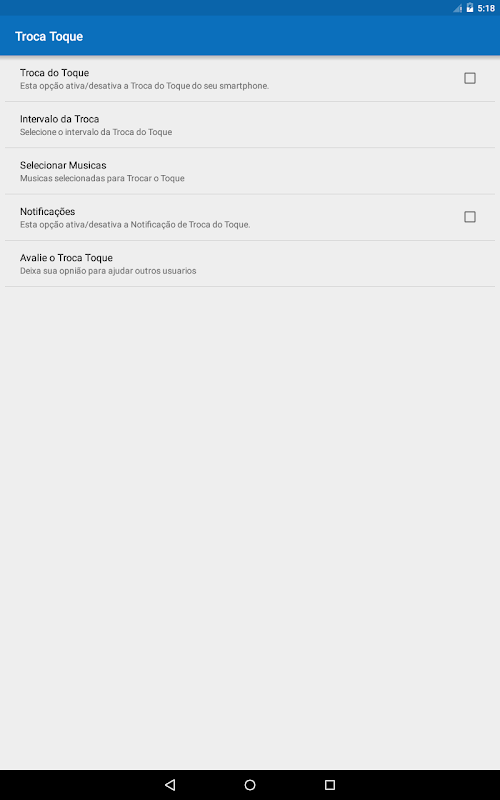Tap the Troca do Toque label
This screenshot has height=800, width=500.
click(55, 73)
